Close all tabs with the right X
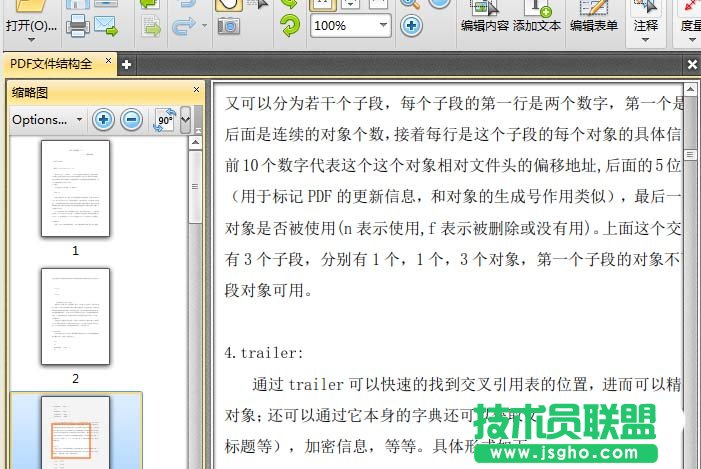The height and width of the screenshot is (469, 701). pyautogui.click(x=692, y=65)
